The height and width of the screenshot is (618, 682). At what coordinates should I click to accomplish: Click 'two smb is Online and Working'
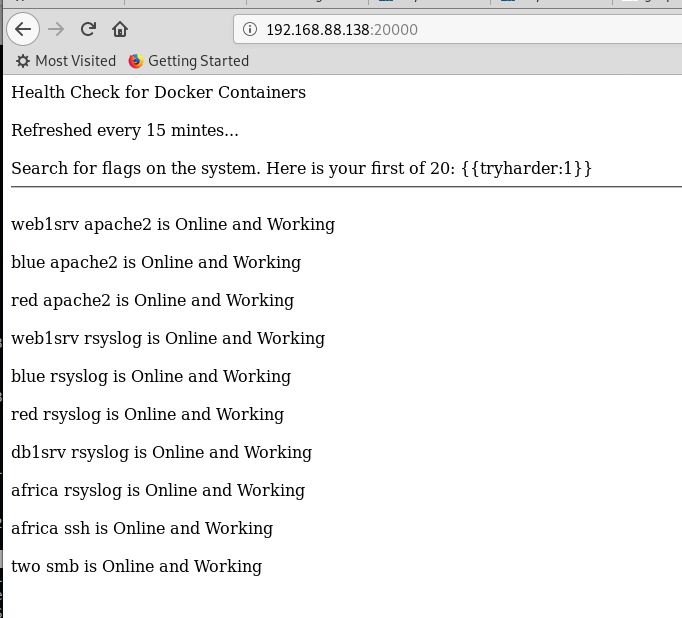pos(137,566)
